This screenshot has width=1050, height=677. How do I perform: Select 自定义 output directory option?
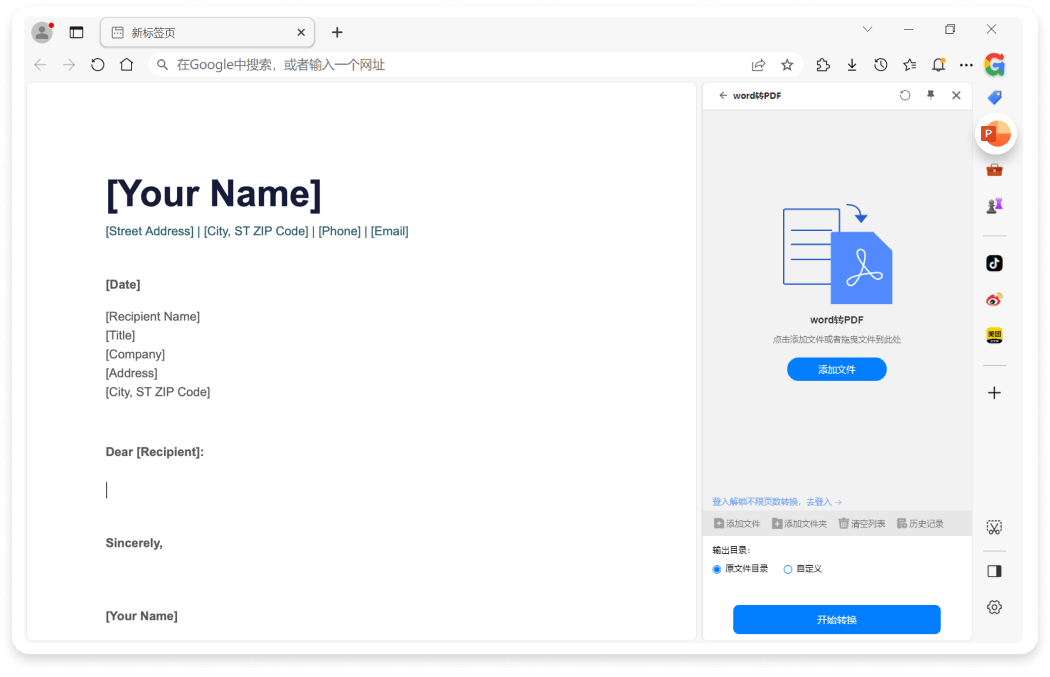[788, 569]
